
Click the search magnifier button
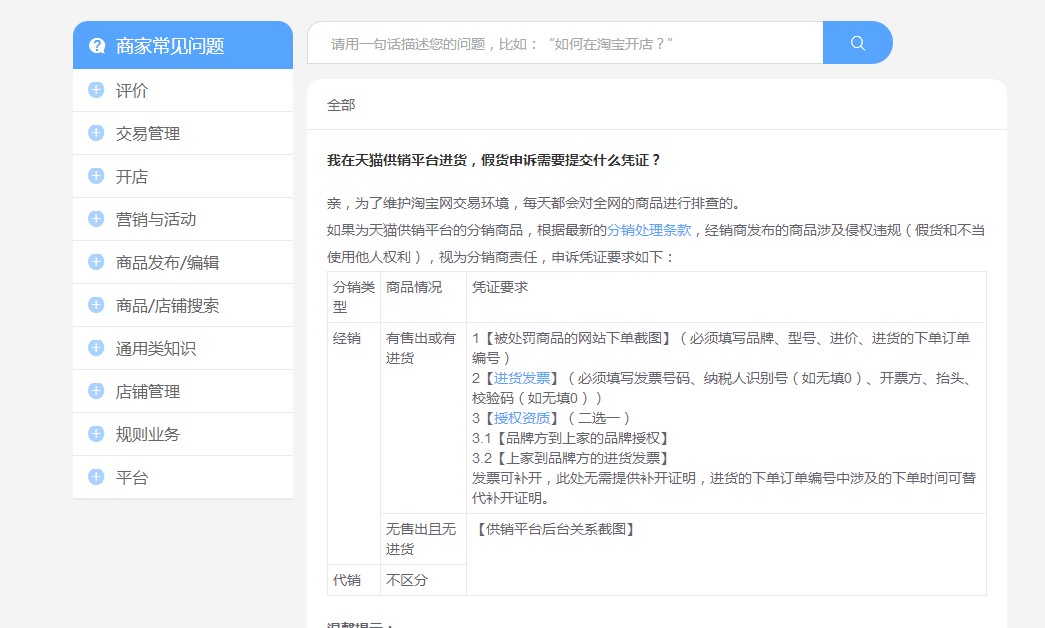(x=858, y=43)
